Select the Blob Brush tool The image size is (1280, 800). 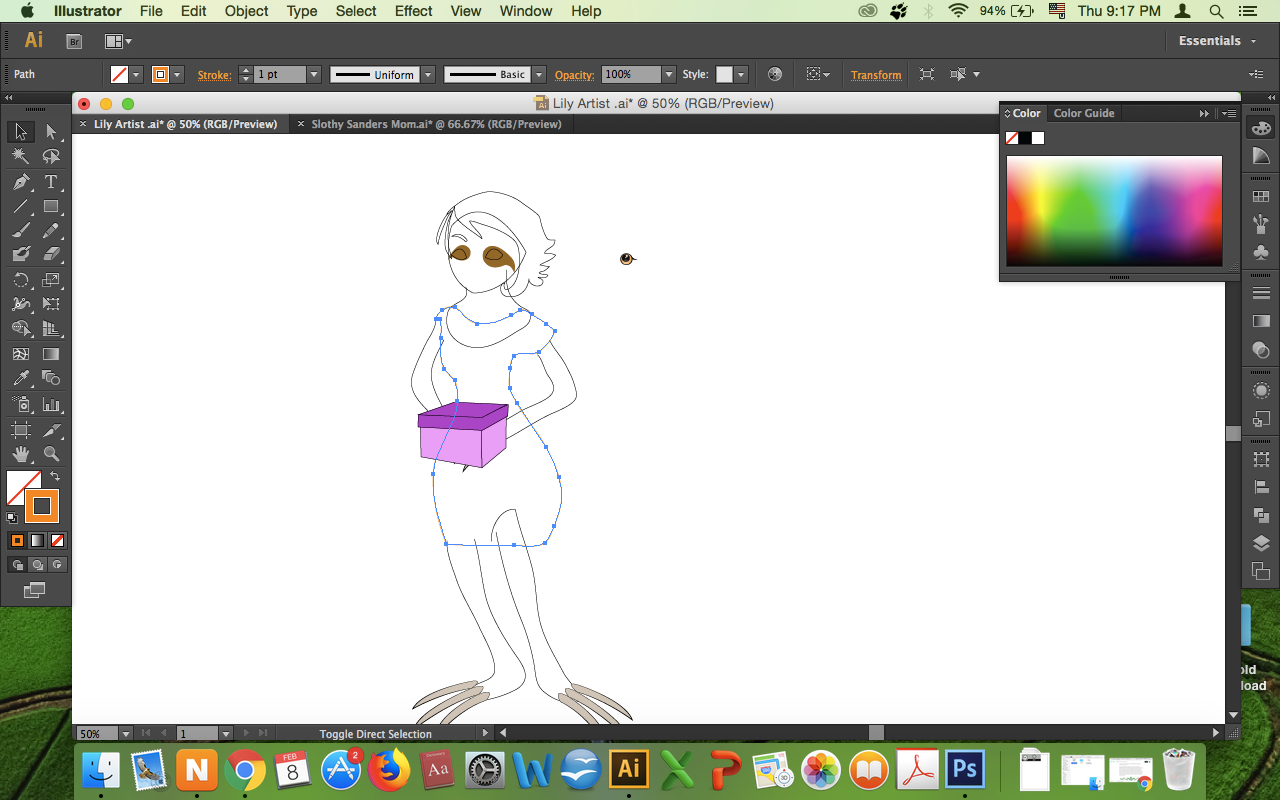click(x=20, y=255)
